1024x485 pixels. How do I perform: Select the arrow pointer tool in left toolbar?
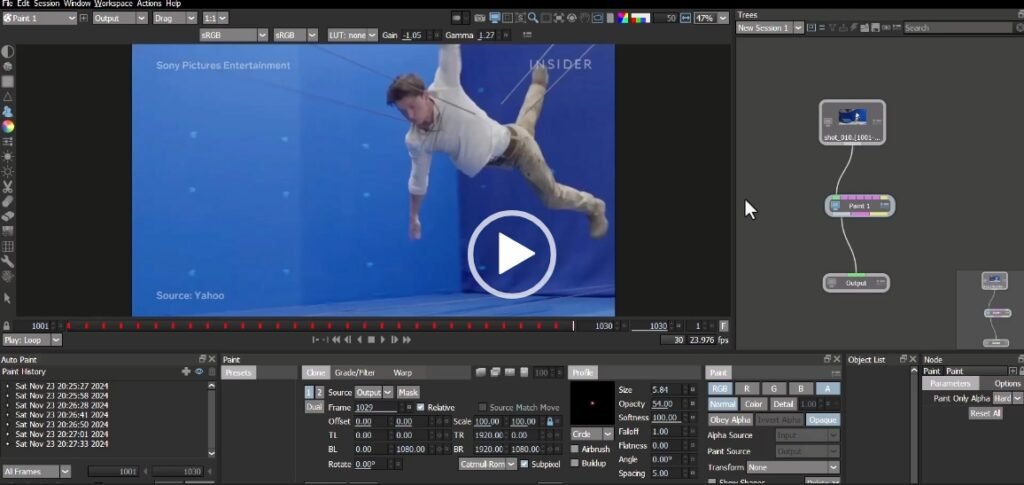coord(7,298)
